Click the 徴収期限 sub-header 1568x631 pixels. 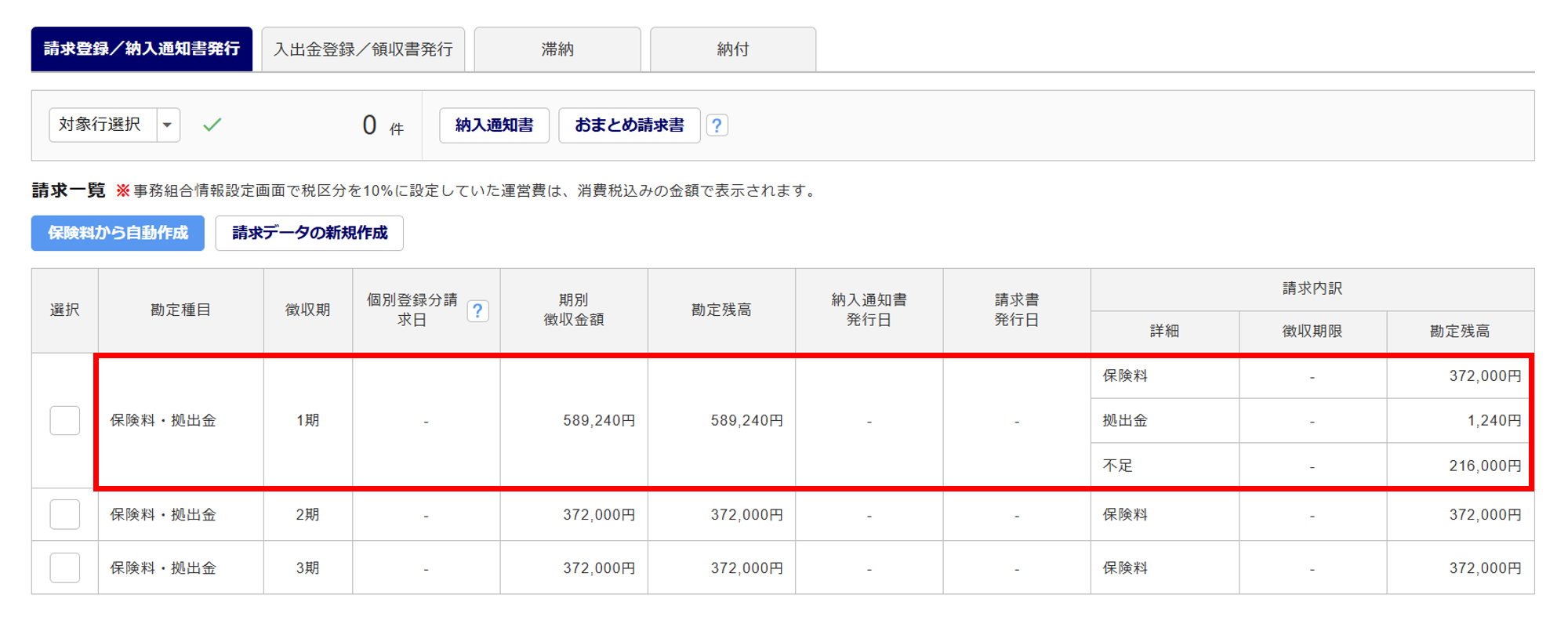coord(1312,332)
